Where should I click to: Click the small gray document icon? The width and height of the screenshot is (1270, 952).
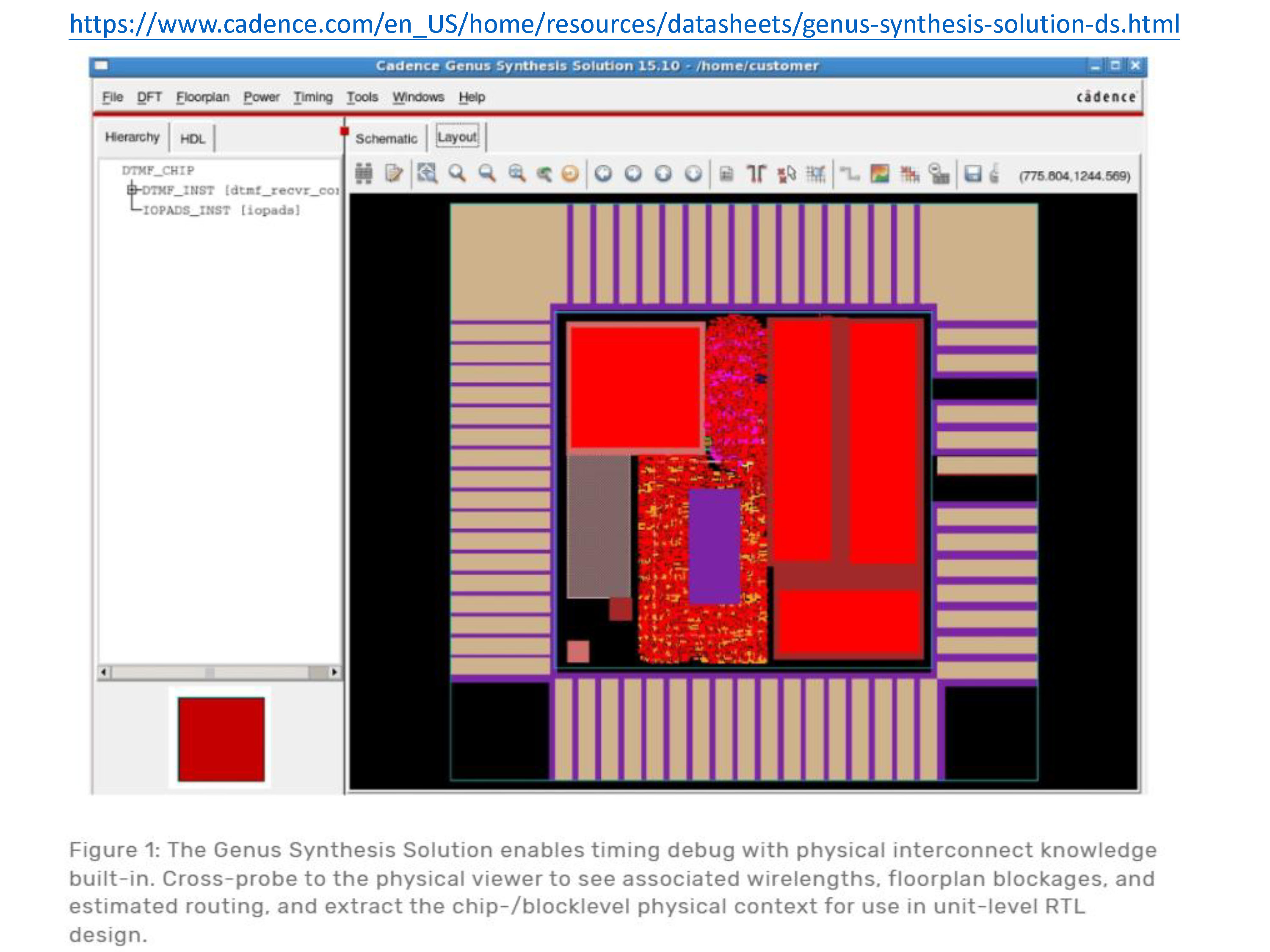pyautogui.click(x=726, y=173)
